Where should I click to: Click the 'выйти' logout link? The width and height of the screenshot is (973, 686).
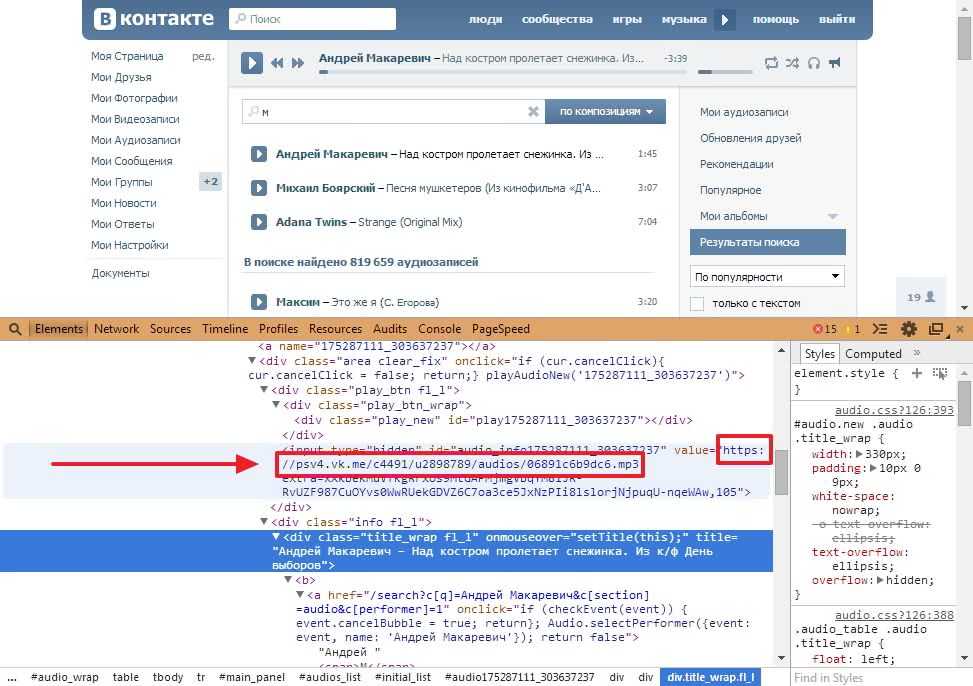tap(836, 19)
